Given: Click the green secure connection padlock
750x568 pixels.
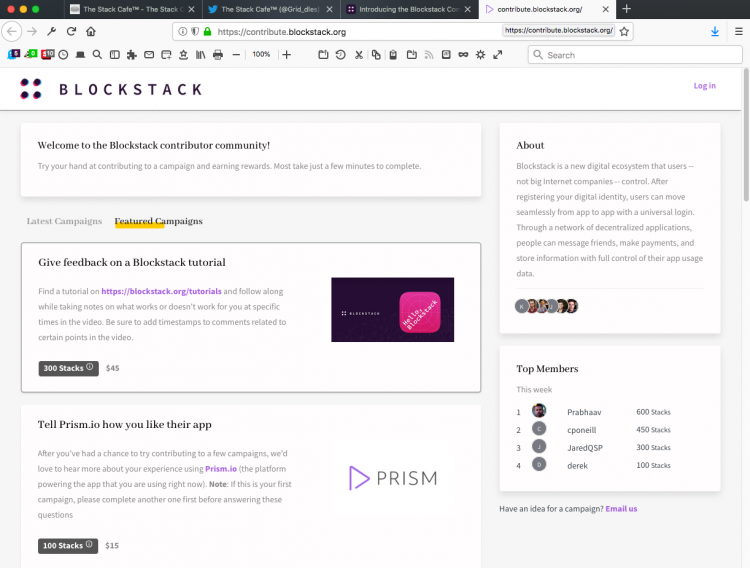Looking at the screenshot, I should 207,32.
